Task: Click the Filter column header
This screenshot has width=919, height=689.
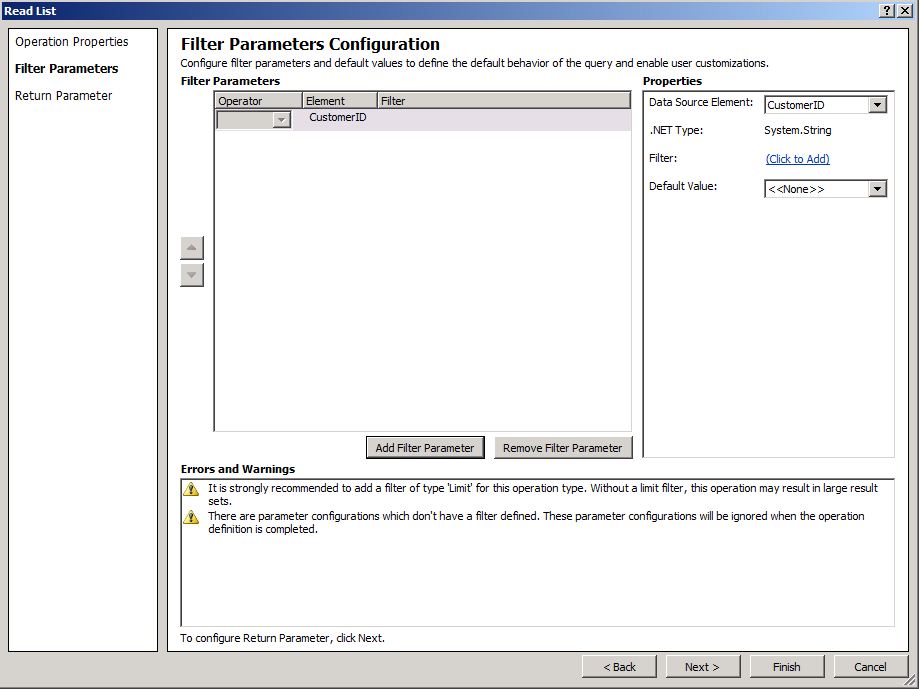Action: pyautogui.click(x=504, y=101)
